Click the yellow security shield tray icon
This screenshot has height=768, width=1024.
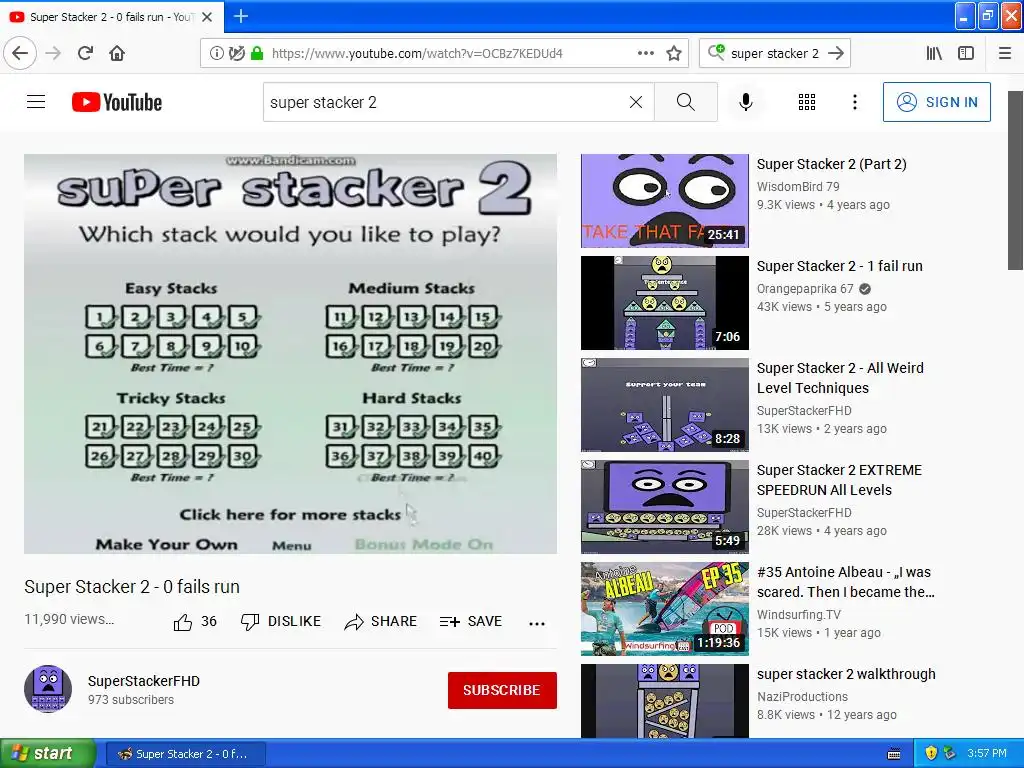[x=931, y=754]
